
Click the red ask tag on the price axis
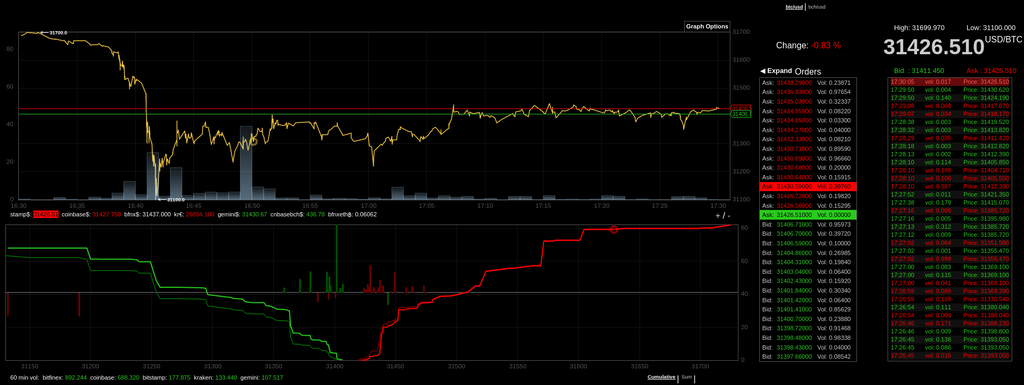coord(741,107)
